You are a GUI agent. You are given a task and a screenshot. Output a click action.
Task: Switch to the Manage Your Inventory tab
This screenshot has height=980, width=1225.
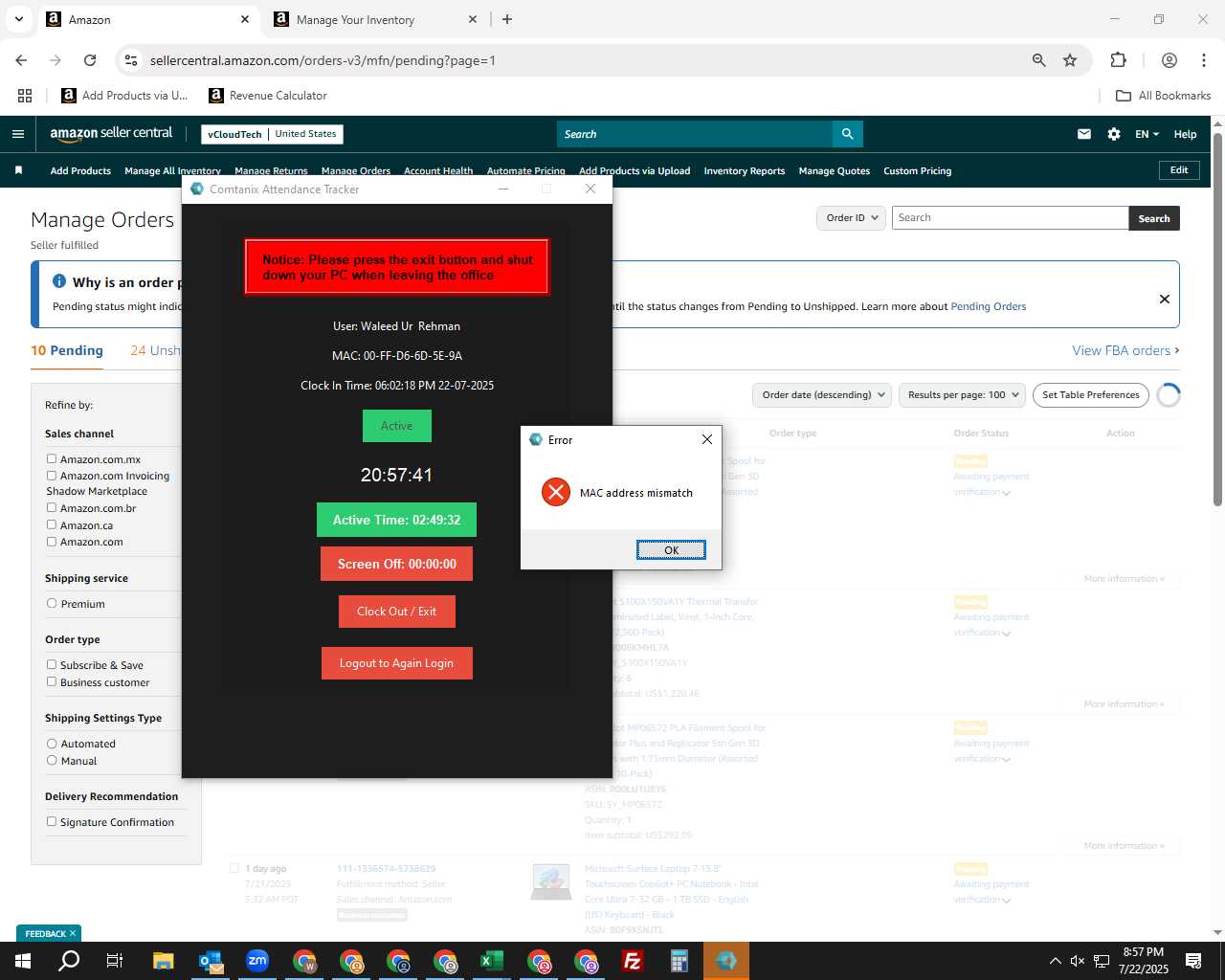(x=374, y=19)
